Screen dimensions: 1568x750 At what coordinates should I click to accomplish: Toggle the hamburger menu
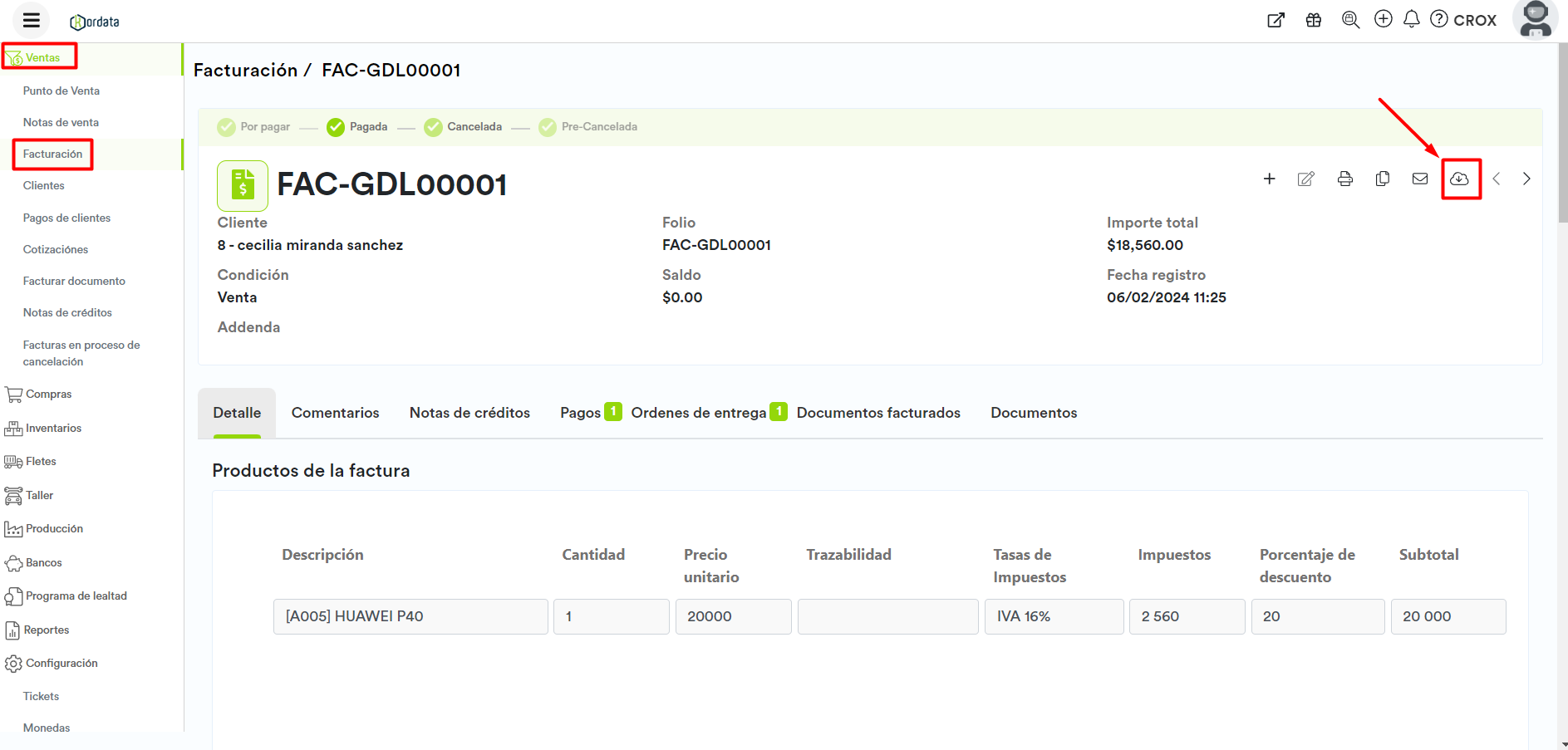[32, 20]
